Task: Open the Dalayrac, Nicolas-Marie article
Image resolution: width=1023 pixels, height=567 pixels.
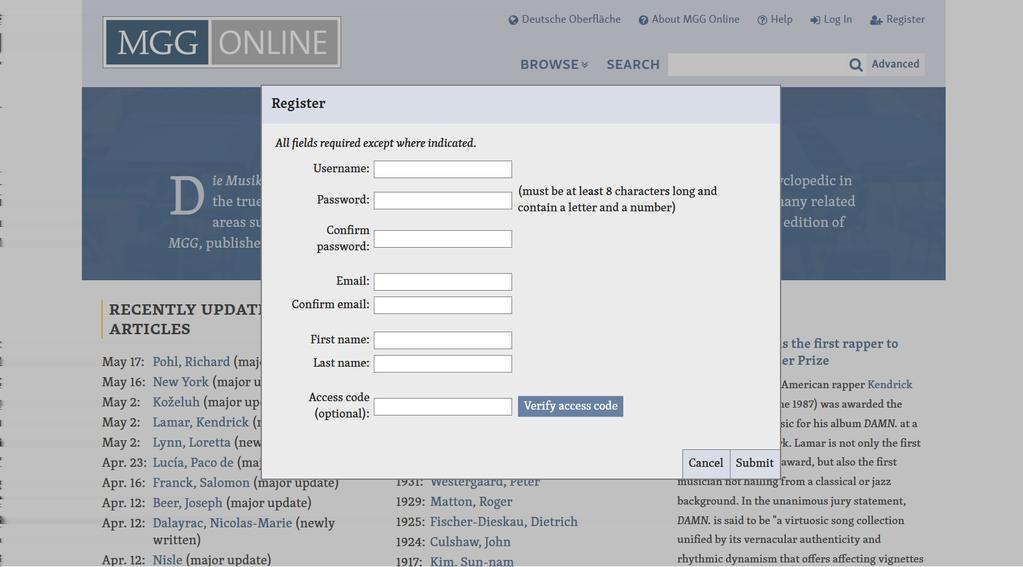Action: 222,523
